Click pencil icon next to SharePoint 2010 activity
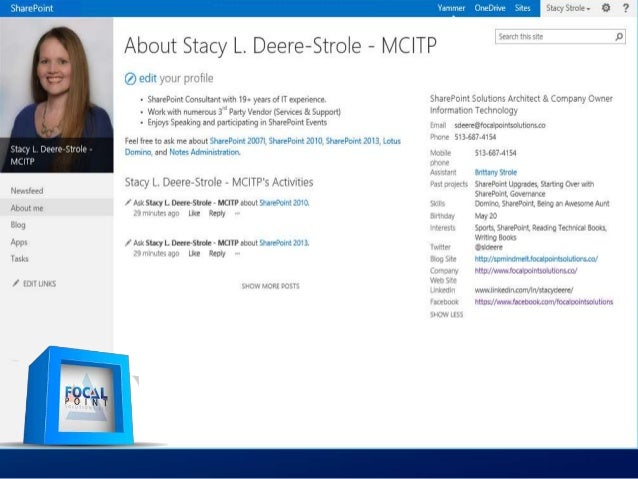638x479 pixels. [x=128, y=202]
